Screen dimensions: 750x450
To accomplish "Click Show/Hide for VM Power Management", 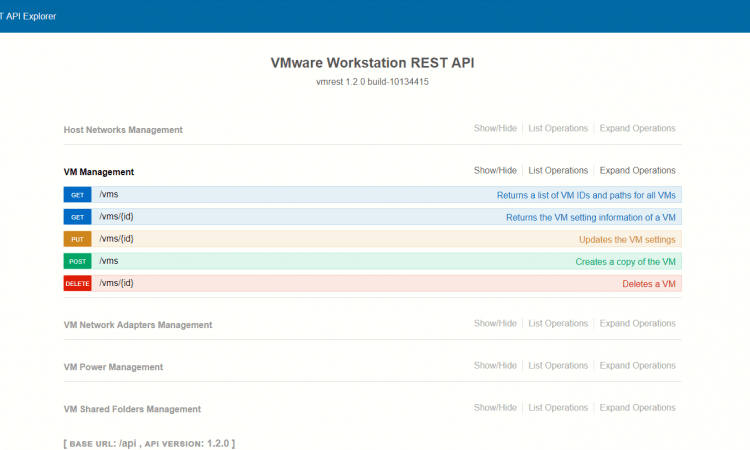I will pyautogui.click(x=495, y=365).
